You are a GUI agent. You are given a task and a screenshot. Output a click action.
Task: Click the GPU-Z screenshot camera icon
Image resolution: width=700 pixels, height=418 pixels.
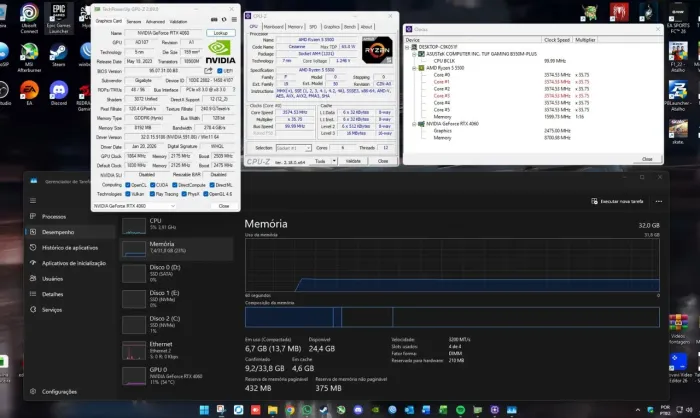point(214,20)
